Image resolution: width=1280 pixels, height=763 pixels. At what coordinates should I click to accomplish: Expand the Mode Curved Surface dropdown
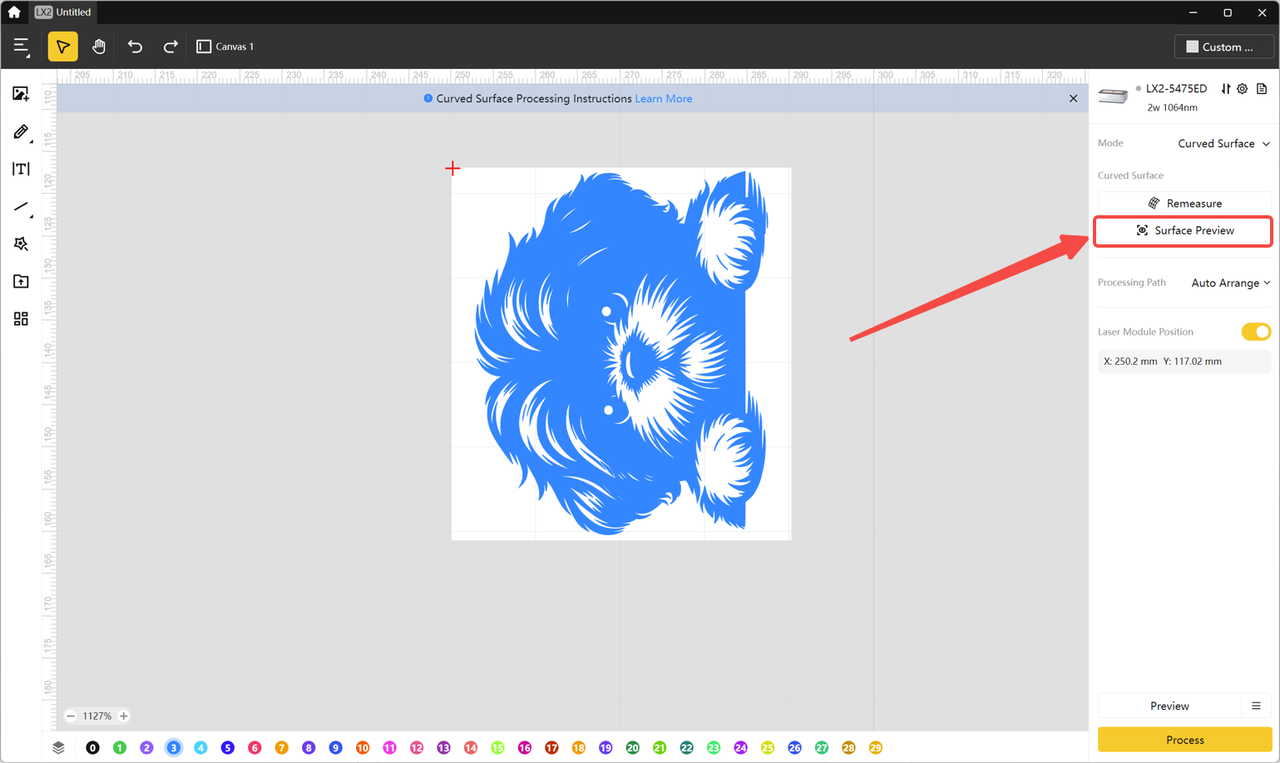click(1223, 144)
